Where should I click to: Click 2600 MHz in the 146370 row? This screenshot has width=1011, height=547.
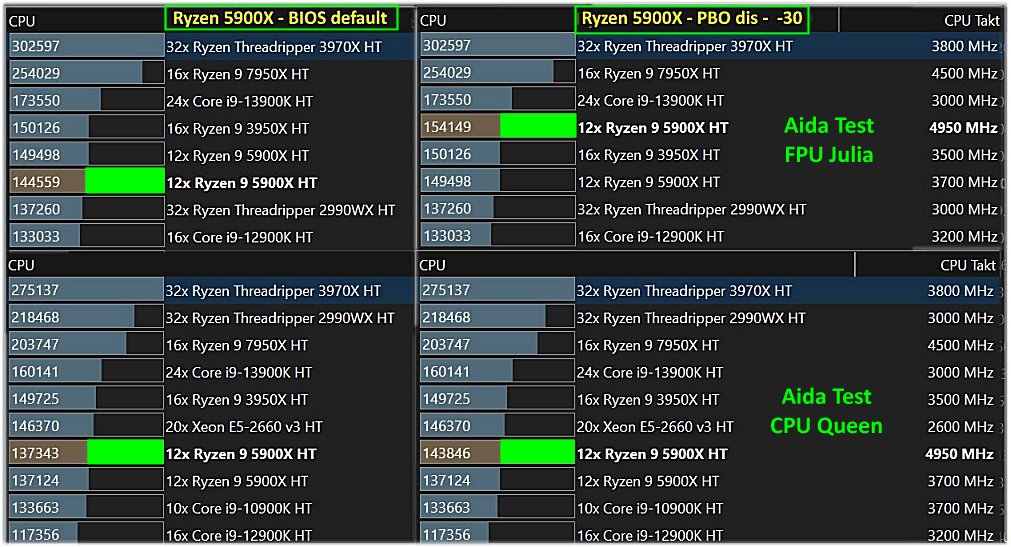click(x=961, y=426)
